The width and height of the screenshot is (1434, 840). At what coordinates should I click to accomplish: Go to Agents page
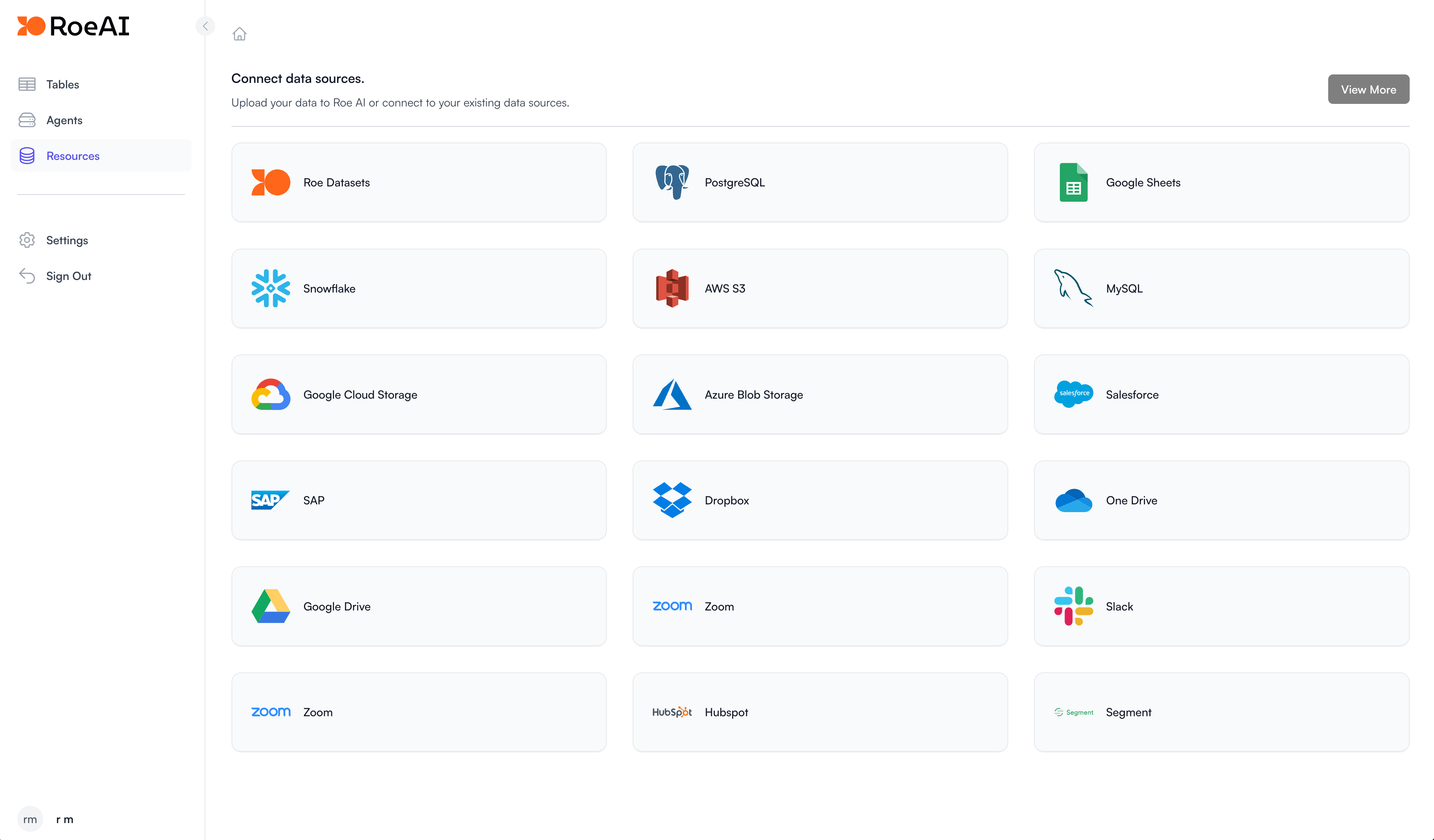[64, 120]
